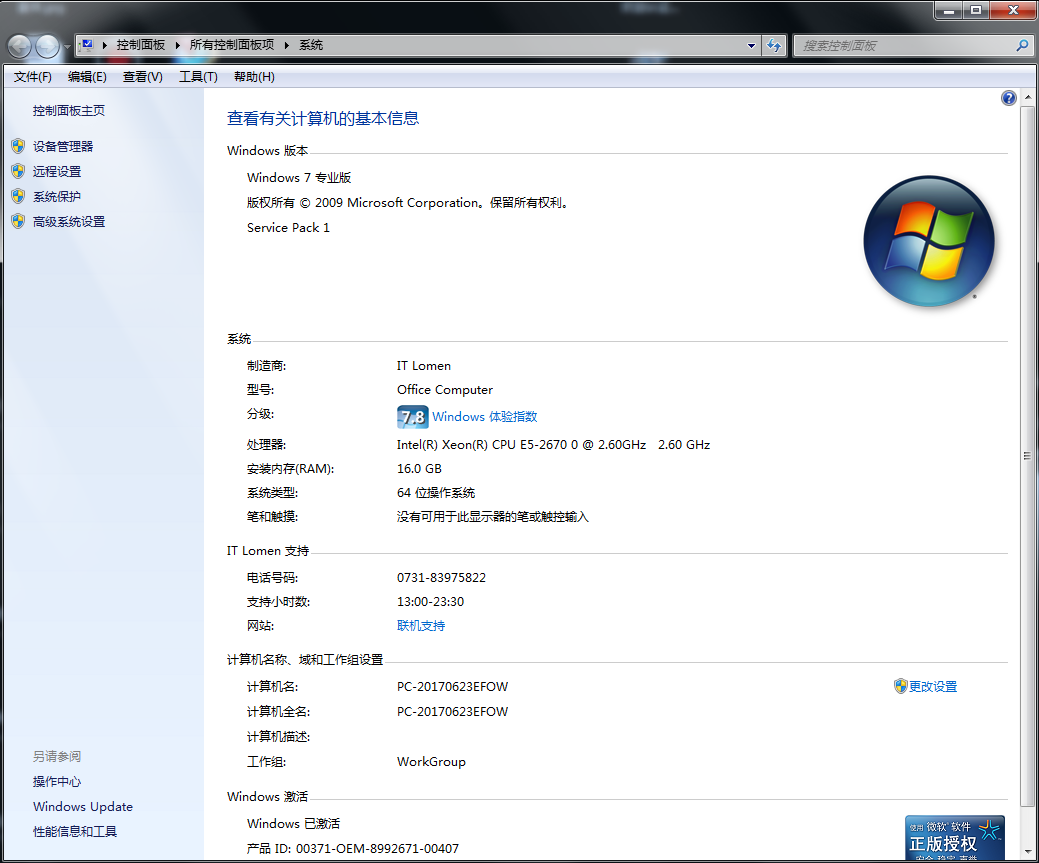
Task: Click the scrollbar up arrow
Action: coord(1028,97)
